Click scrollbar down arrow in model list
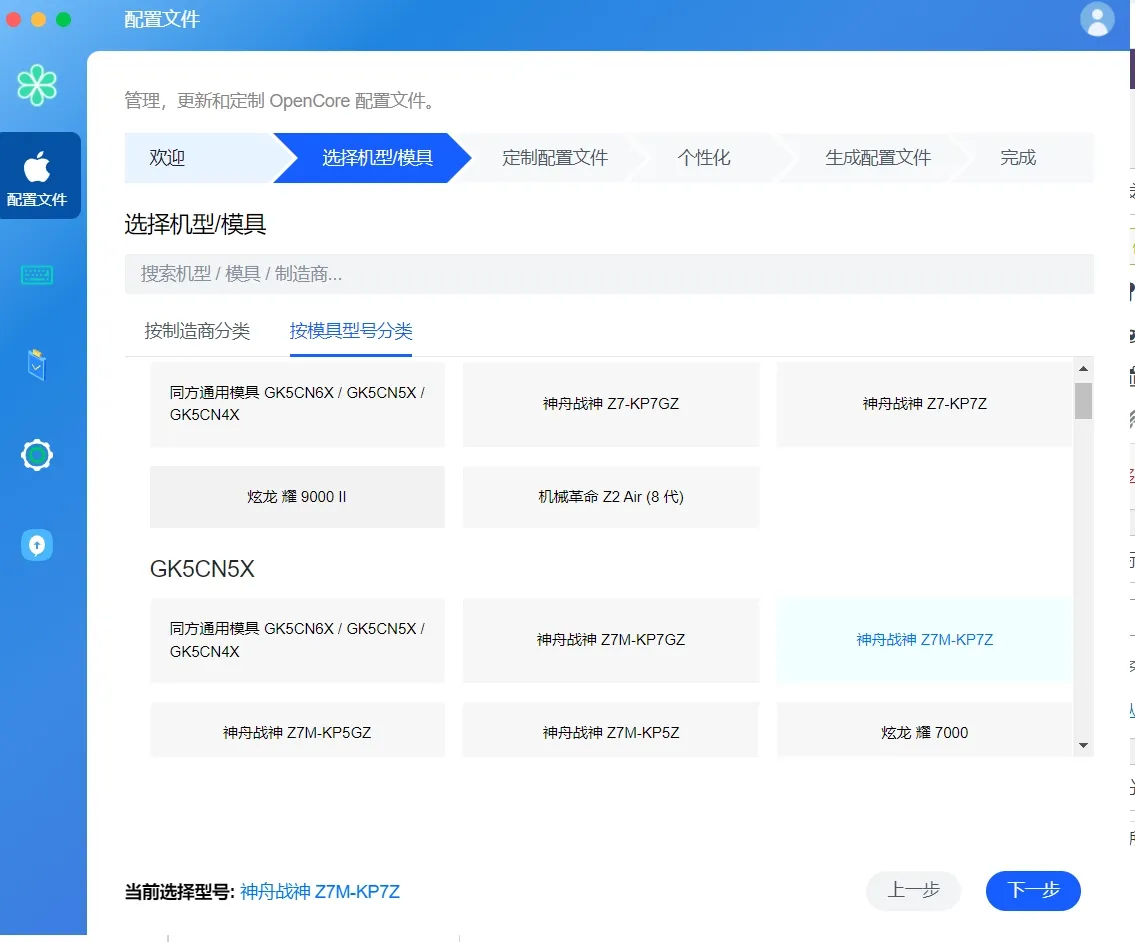The width and height of the screenshot is (1135, 942). pos(1083,745)
